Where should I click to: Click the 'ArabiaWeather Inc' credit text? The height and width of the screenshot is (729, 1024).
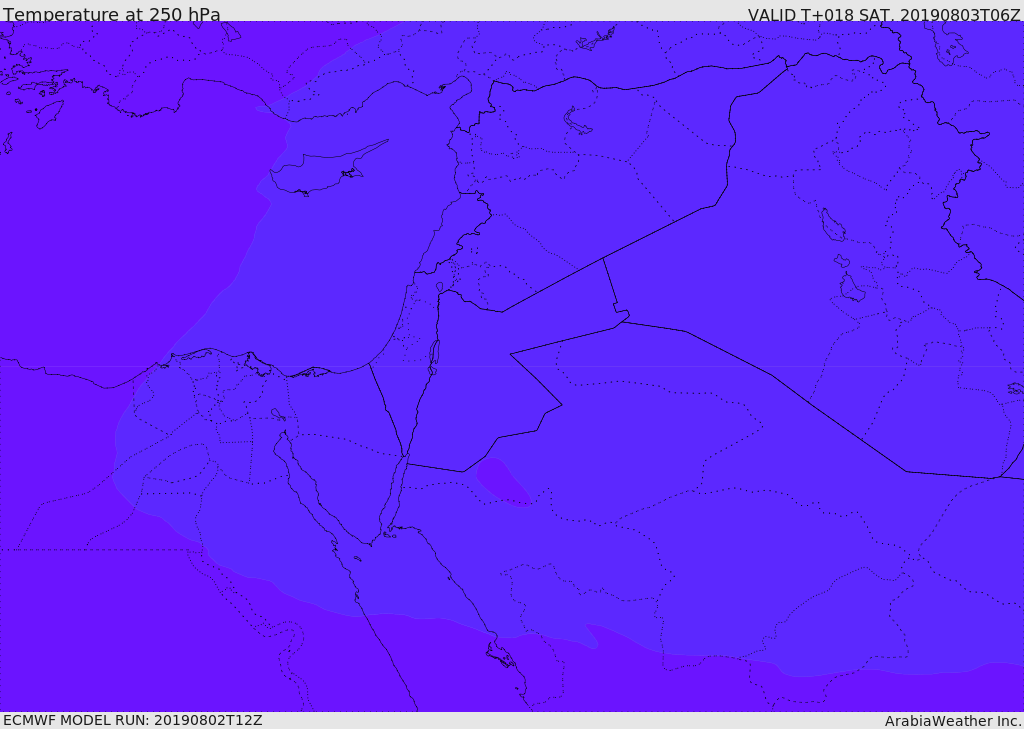coord(952,721)
